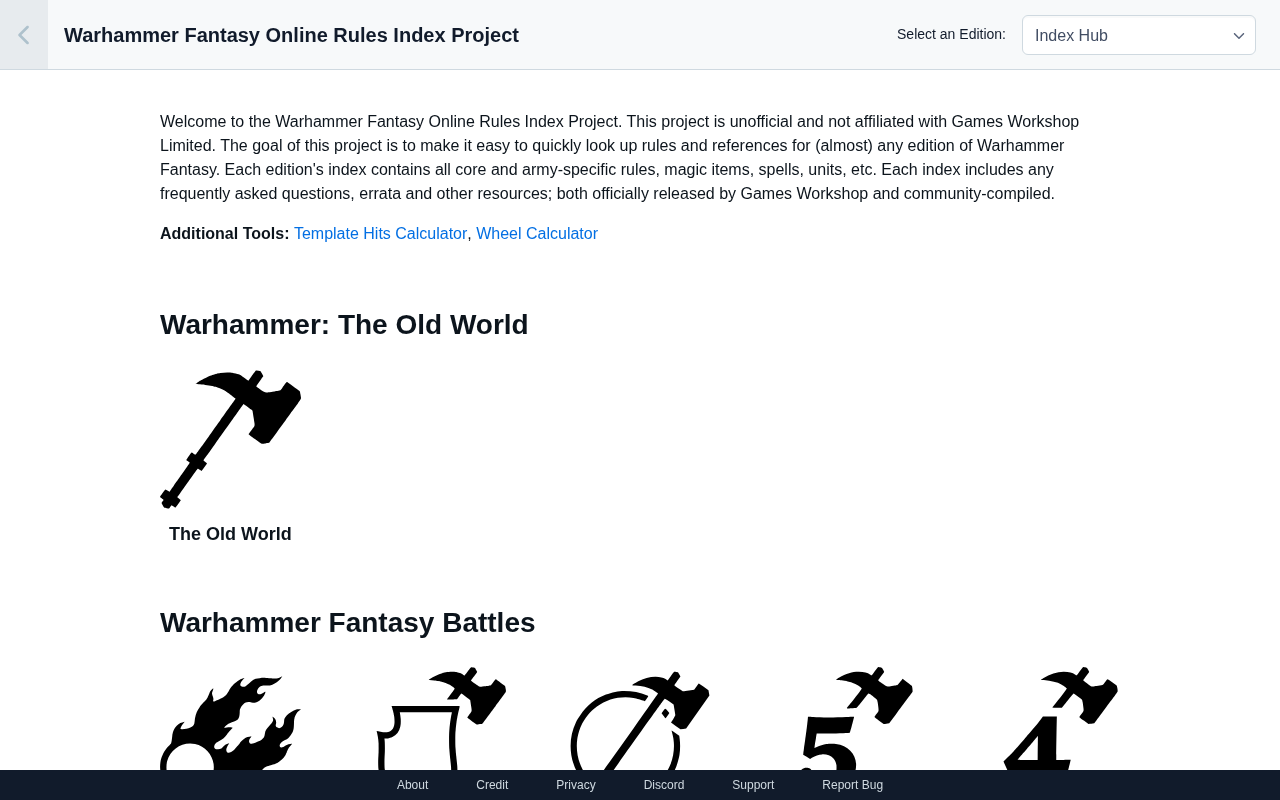Image resolution: width=1280 pixels, height=800 pixels.
Task: Open the Discord footer link
Action: (x=664, y=785)
